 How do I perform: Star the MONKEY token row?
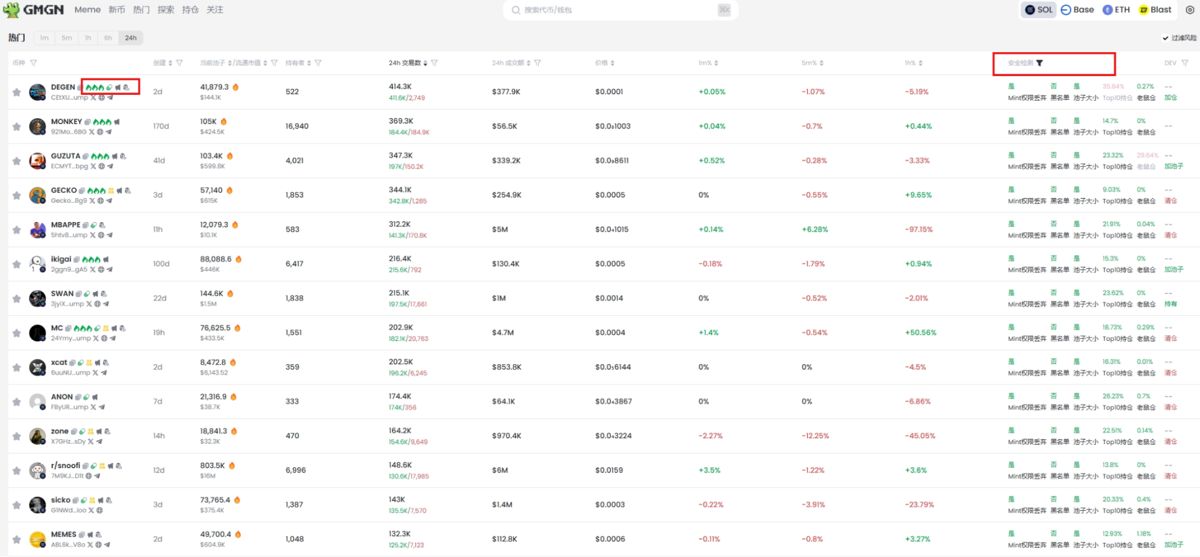coord(16,126)
